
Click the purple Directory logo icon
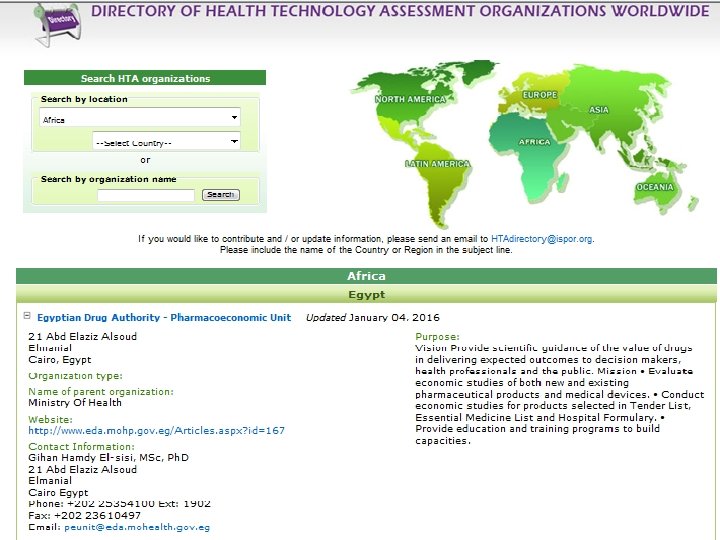coord(58,25)
